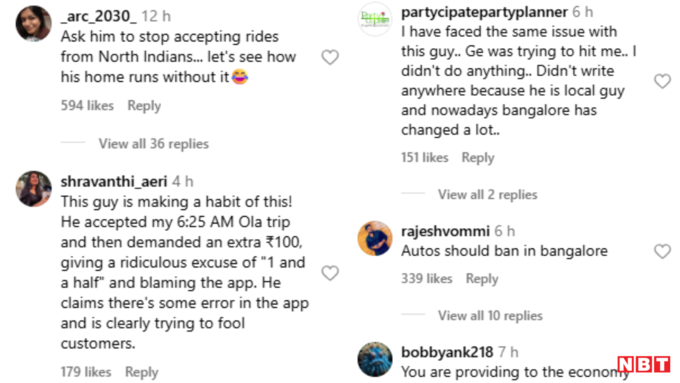This screenshot has height=383, width=680.
Task: Expand View all 2 replies
Action: click(487, 194)
